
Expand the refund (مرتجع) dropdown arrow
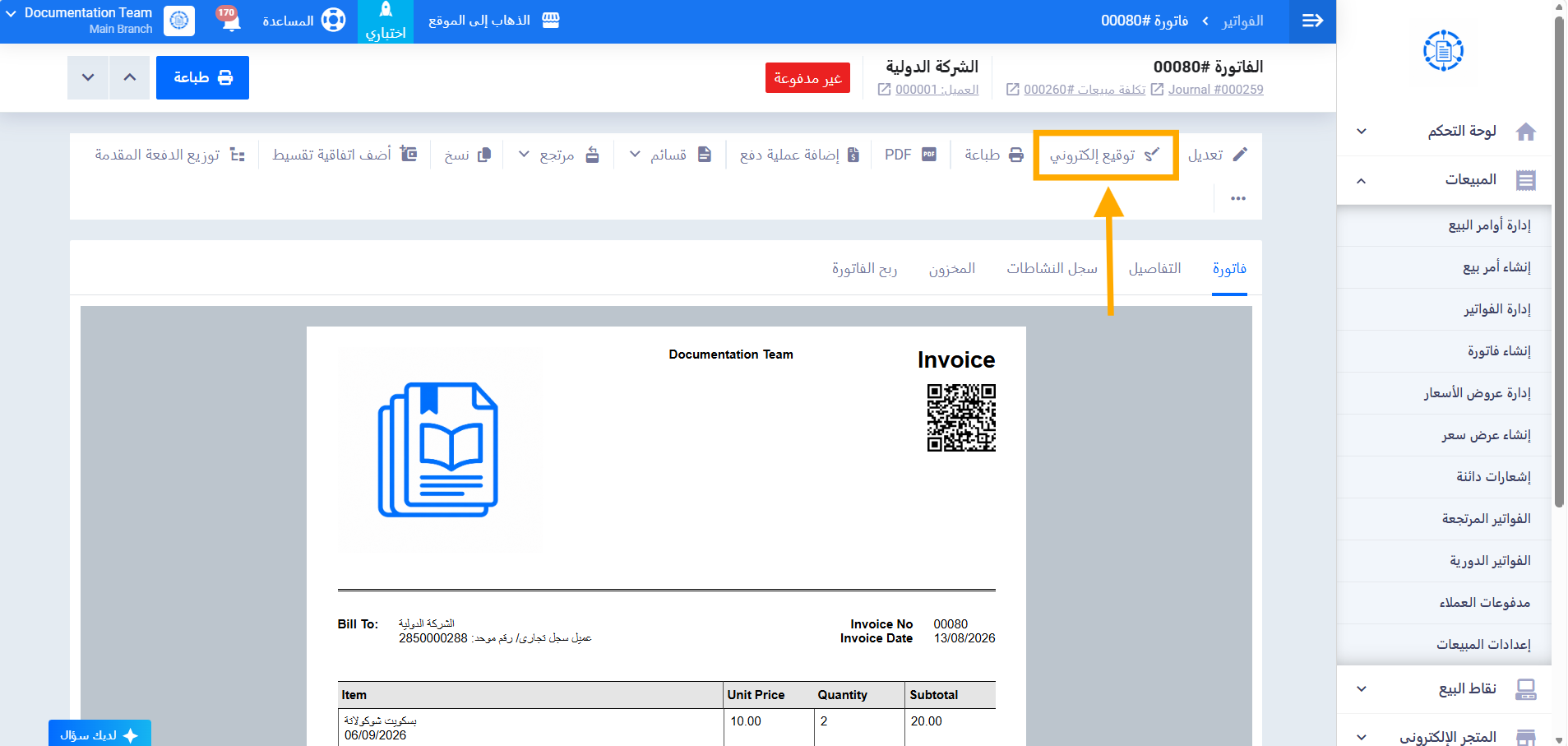tap(524, 154)
